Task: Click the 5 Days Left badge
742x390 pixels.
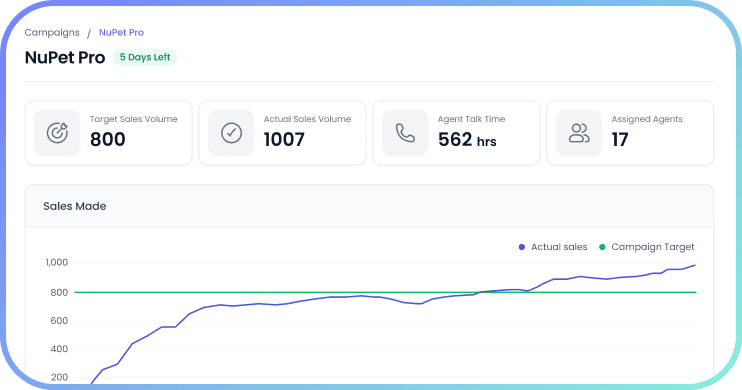Action: pyautogui.click(x=145, y=57)
